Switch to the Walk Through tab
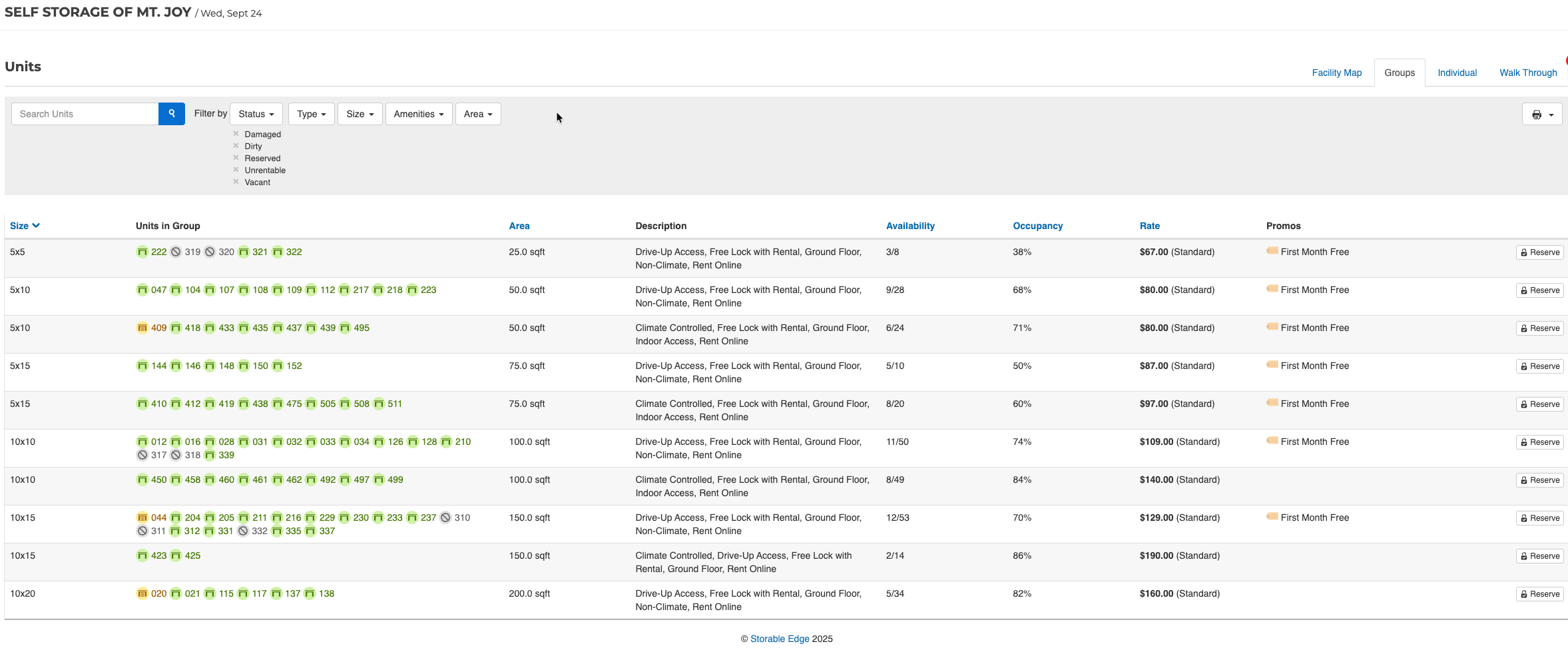Screen dimensions: 1568x668 1528,73
